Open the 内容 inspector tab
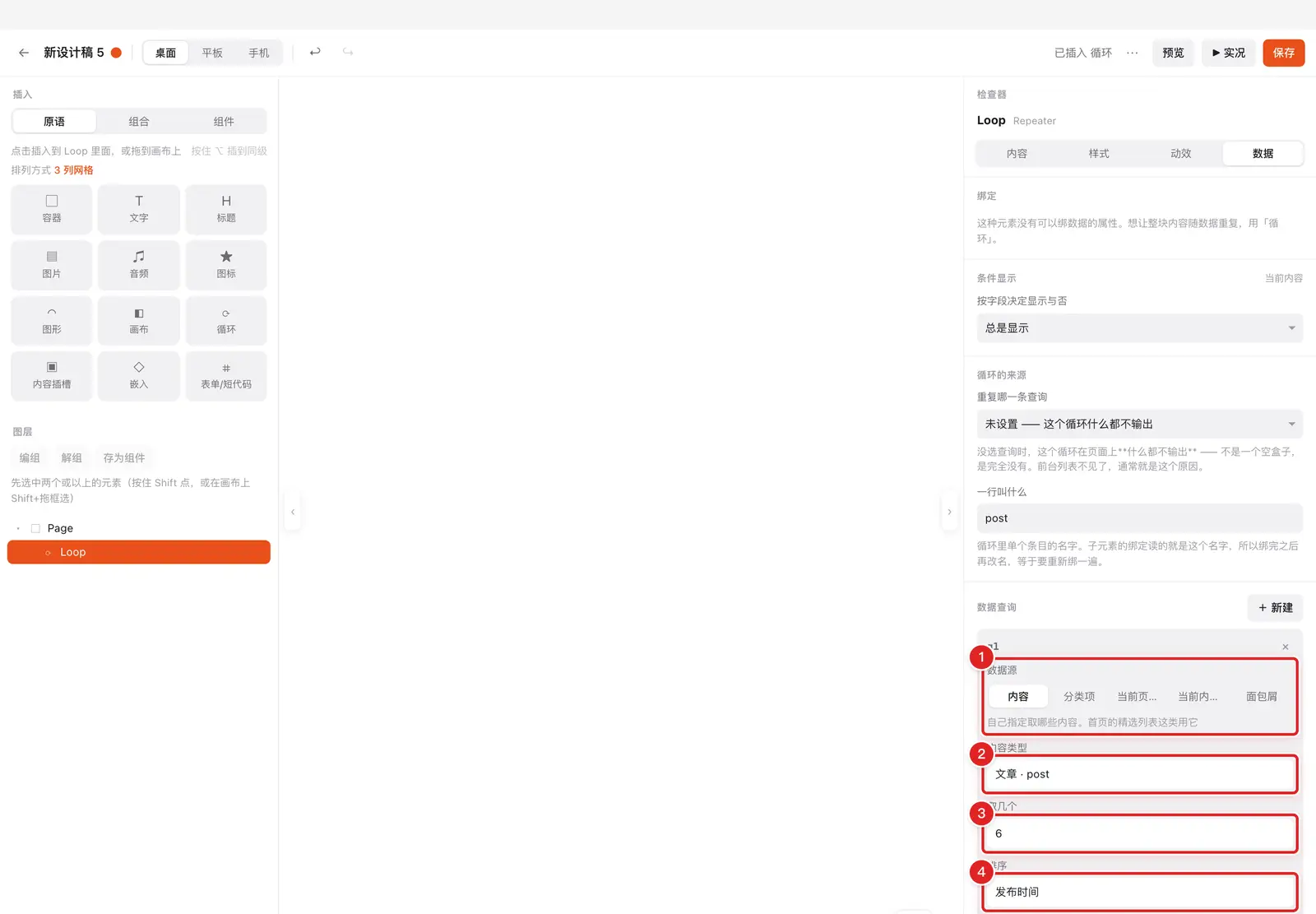 [x=1017, y=154]
